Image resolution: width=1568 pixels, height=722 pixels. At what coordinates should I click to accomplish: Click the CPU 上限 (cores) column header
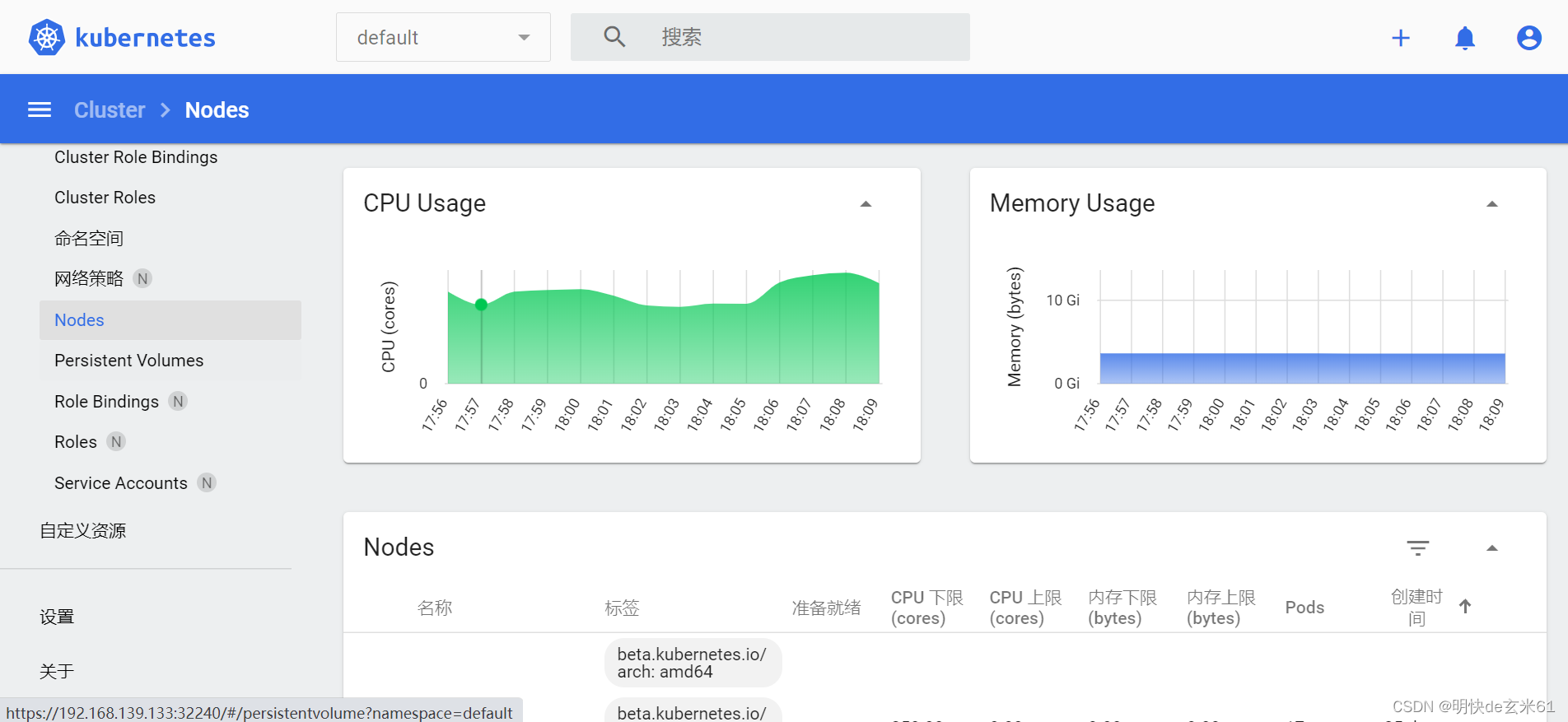(x=1025, y=608)
